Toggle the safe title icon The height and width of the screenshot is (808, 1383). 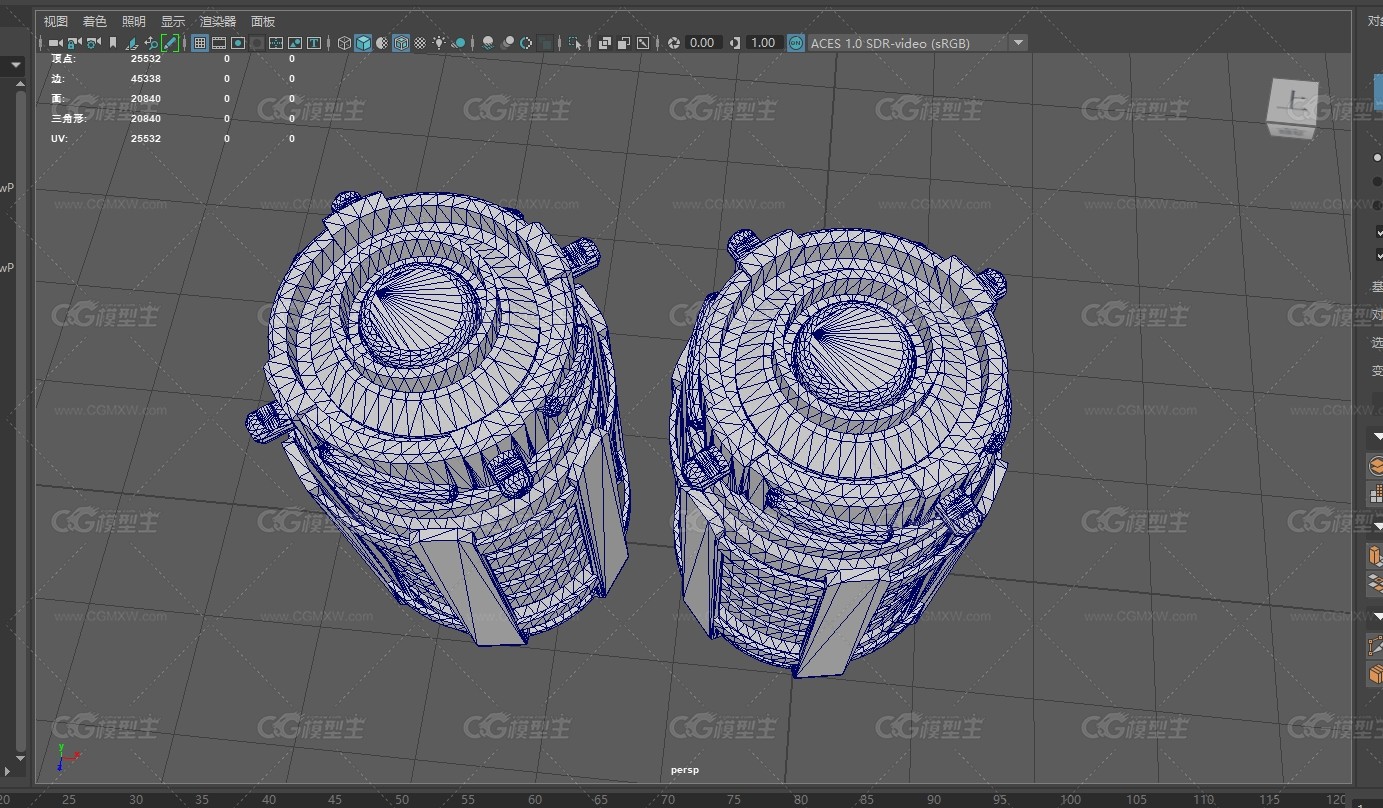click(313, 43)
